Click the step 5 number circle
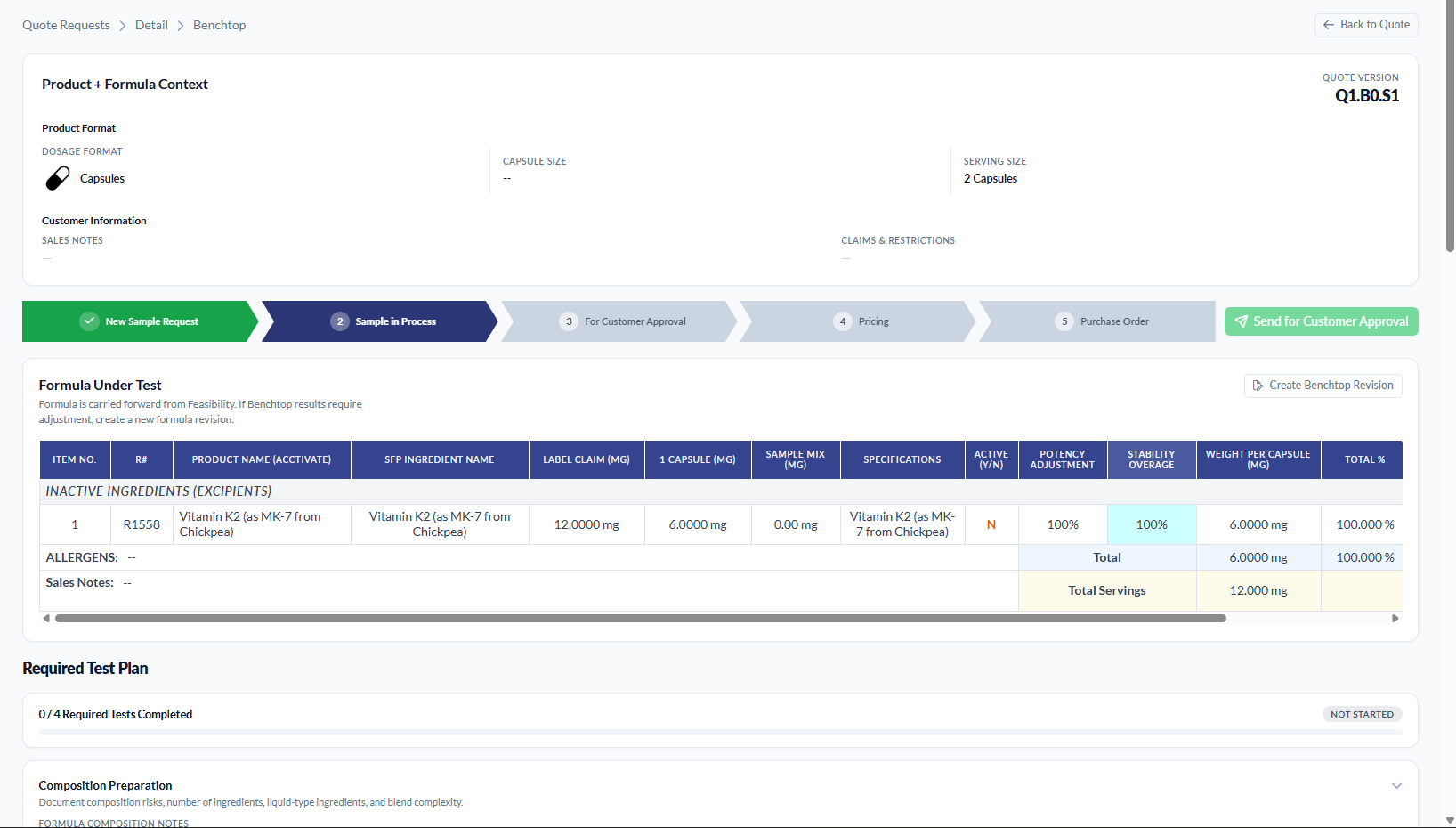 coord(1064,321)
